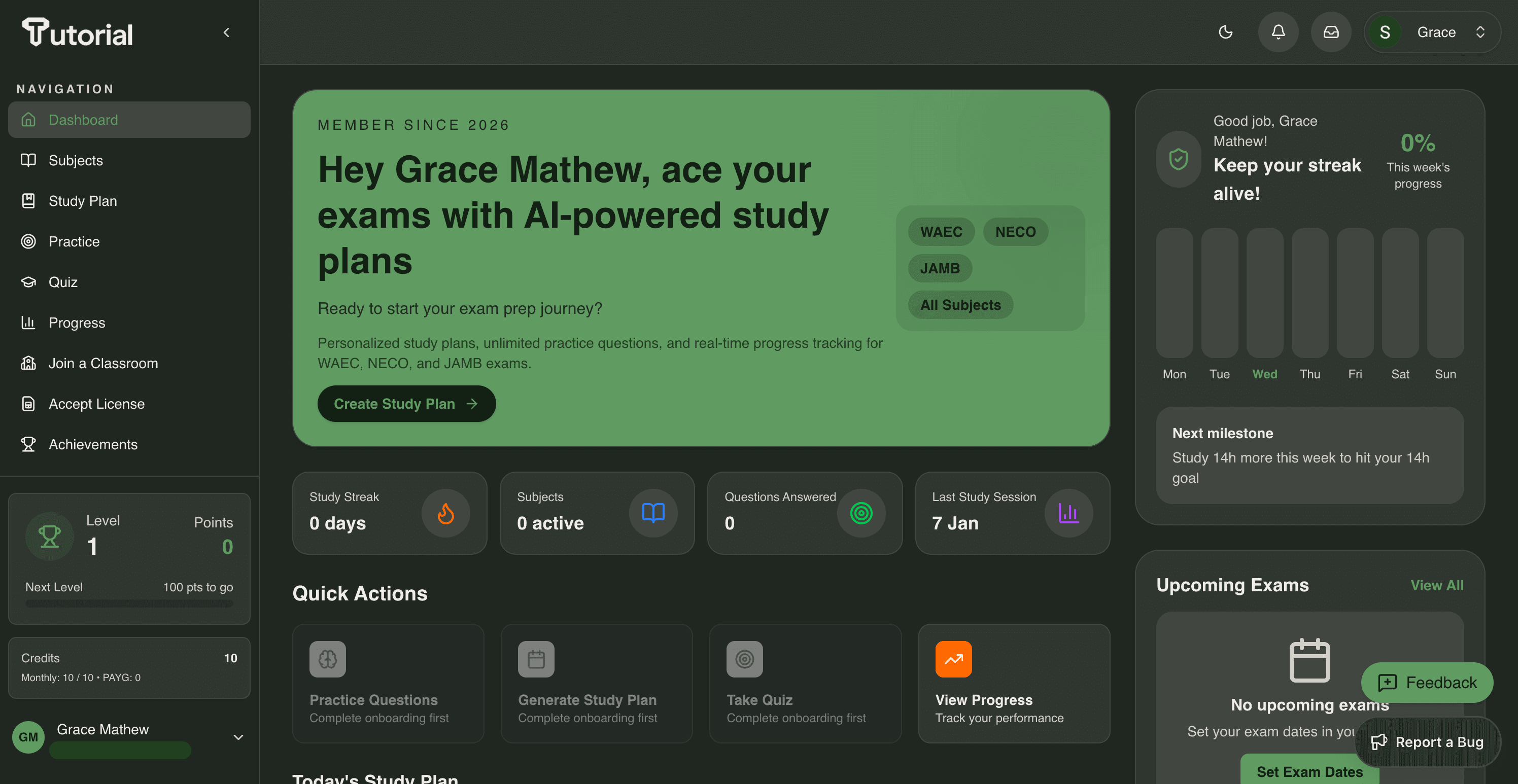The image size is (1518, 784).
Task: Select the WAEC exam chip
Action: (x=941, y=231)
